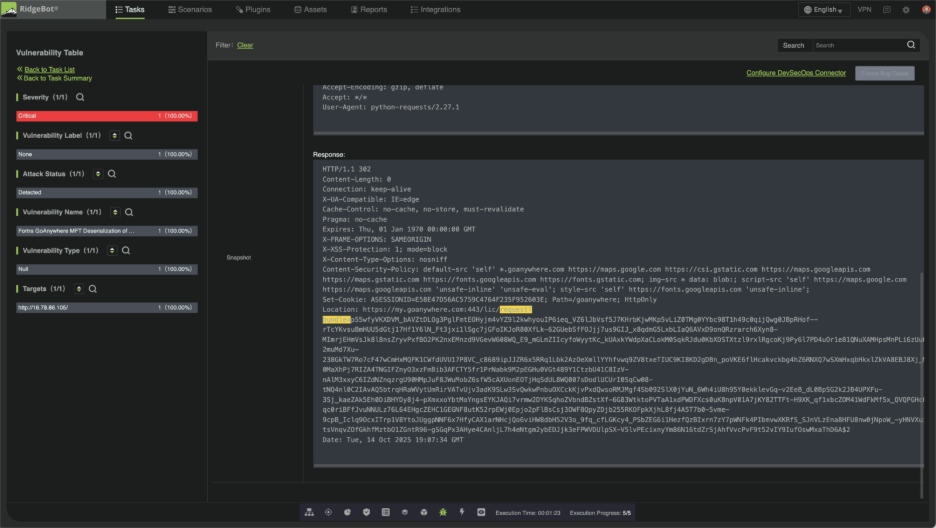
Task: Open Configure DevSecOps Connector link
Action: click(x=796, y=73)
